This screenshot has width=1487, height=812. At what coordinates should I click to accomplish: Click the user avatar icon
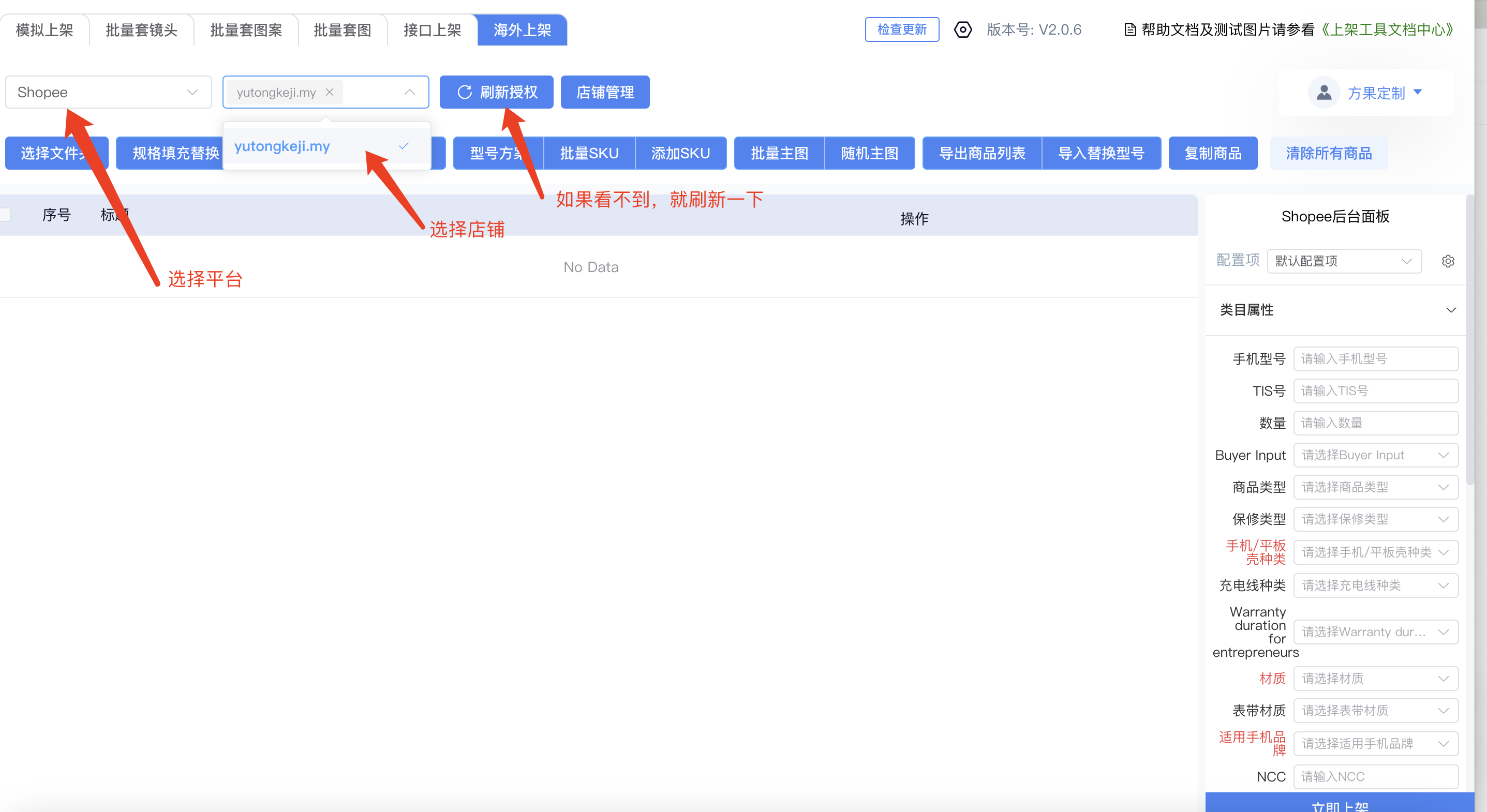point(1323,93)
